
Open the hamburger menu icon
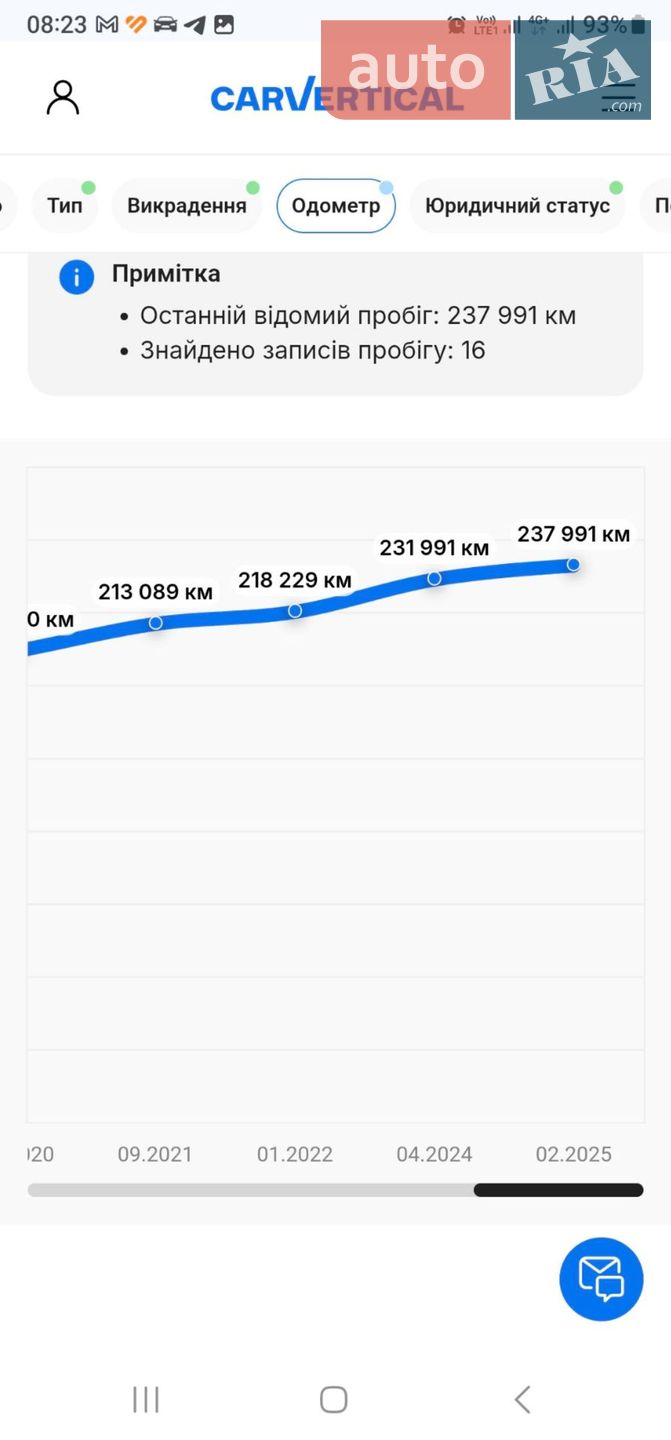tap(617, 97)
